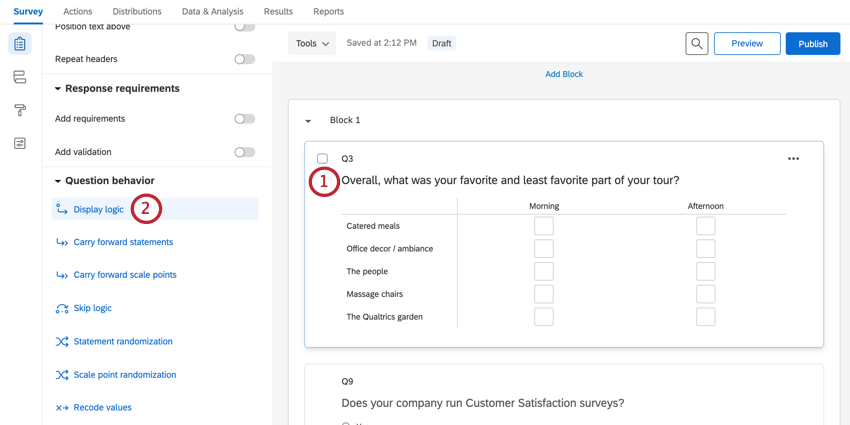Open the look and feel paint roller icon
The image size is (850, 425).
(x=19, y=110)
